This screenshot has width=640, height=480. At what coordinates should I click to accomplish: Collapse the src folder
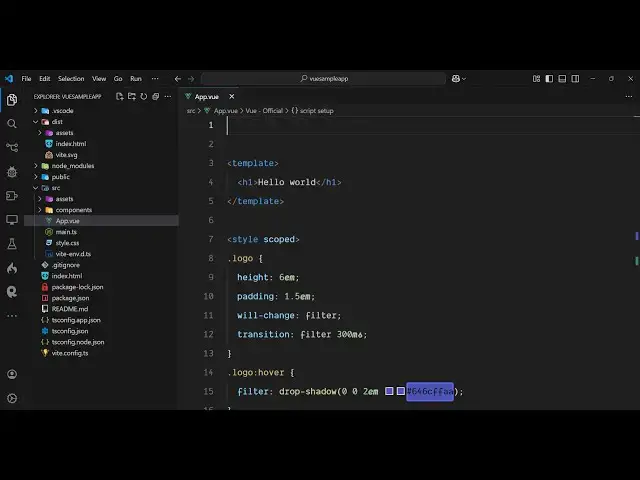[x=36, y=188]
